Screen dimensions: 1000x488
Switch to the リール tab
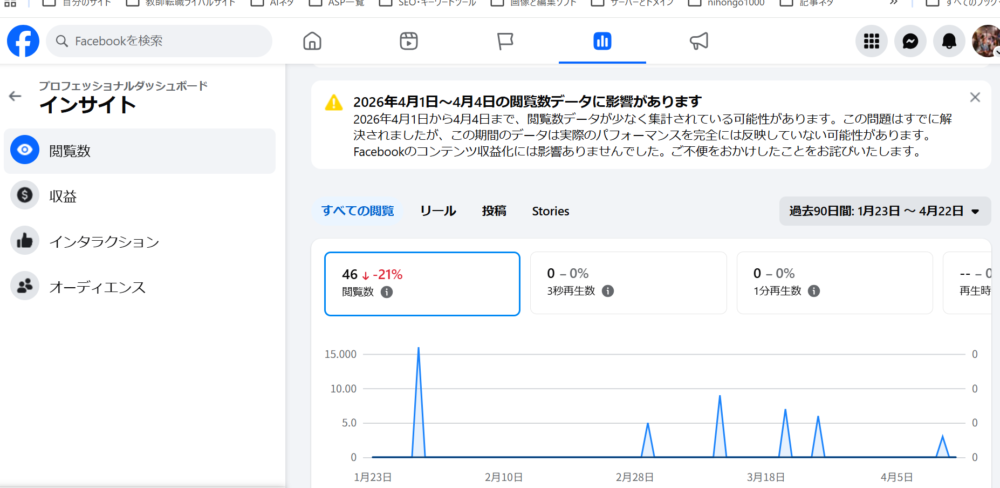[x=438, y=211]
